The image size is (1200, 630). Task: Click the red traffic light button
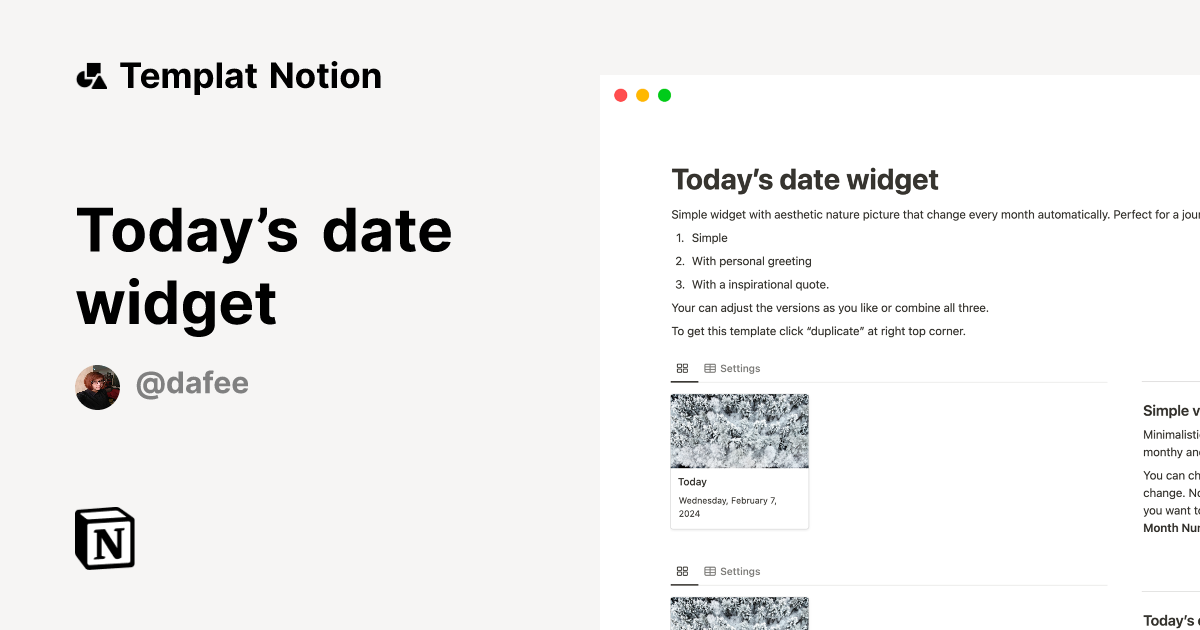coord(620,95)
